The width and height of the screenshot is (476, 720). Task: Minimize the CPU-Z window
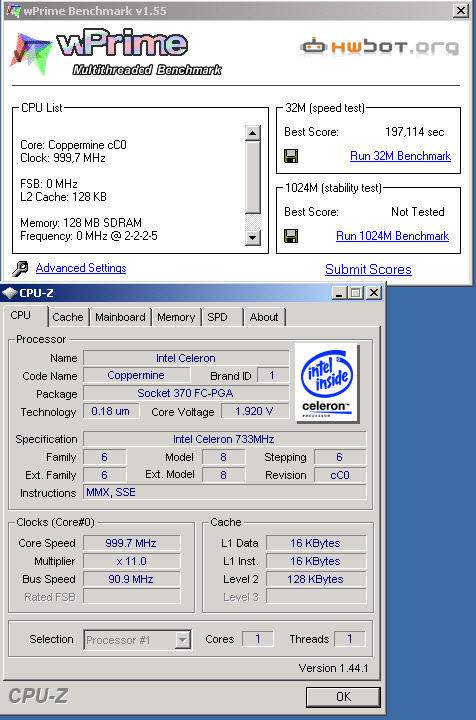[339, 293]
